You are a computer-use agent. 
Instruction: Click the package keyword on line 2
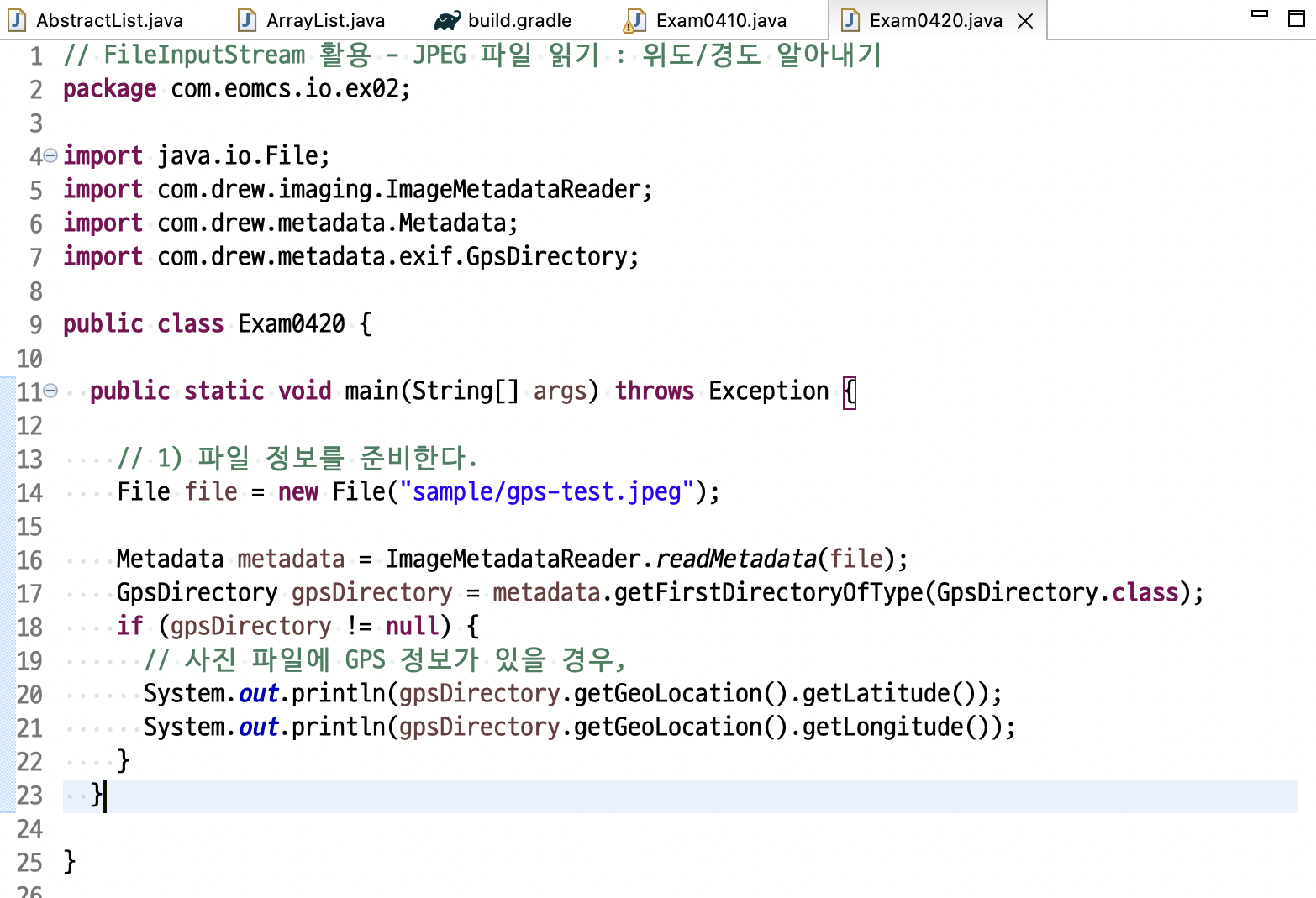110,89
